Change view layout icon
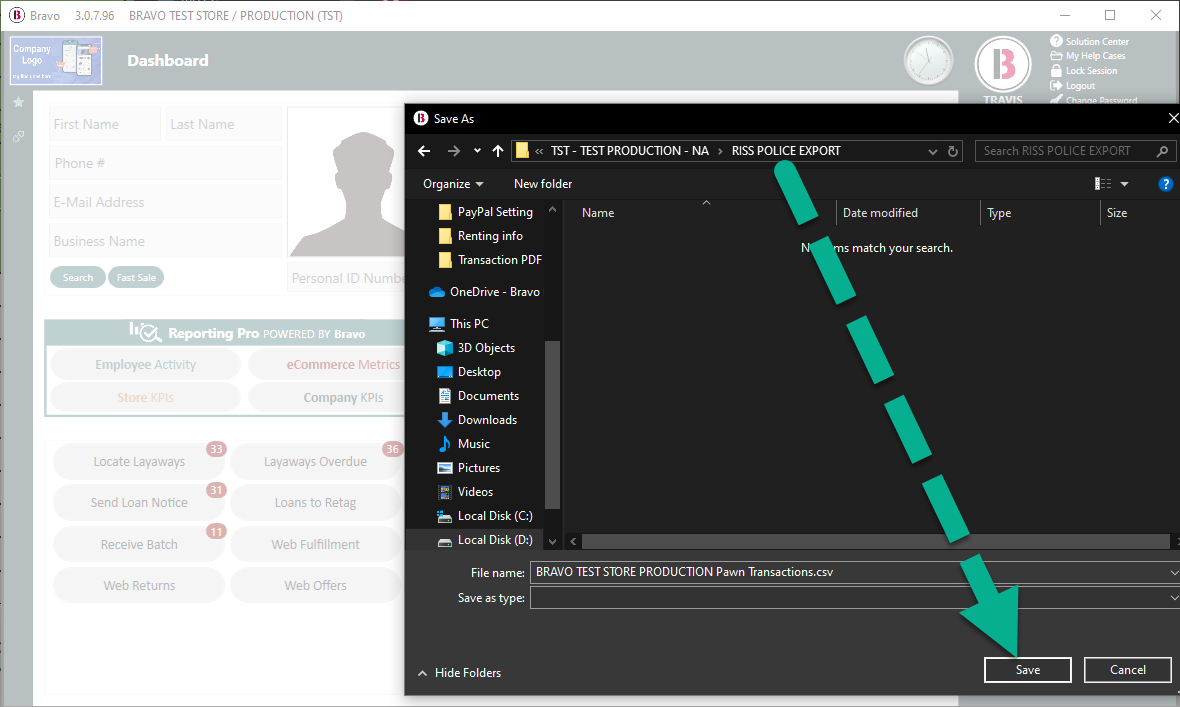This screenshot has width=1180, height=707. [1102, 184]
